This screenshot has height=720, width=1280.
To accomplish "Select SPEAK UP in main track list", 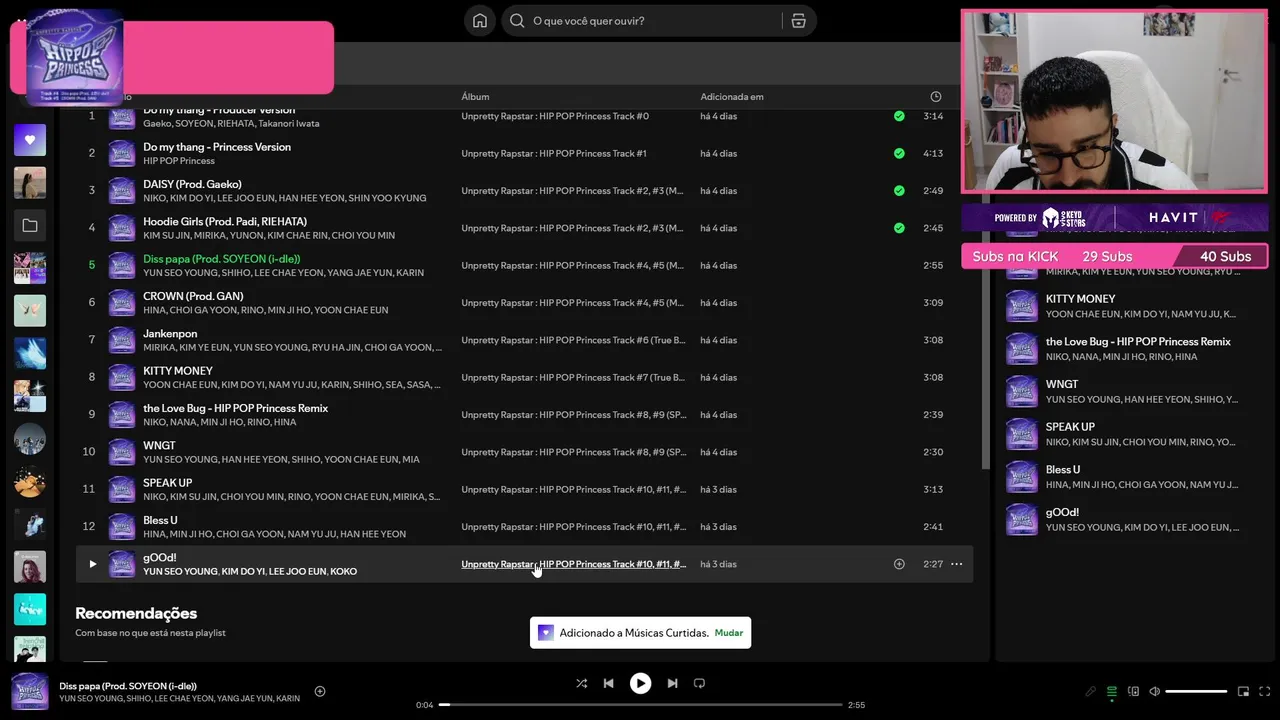I will 167,483.
